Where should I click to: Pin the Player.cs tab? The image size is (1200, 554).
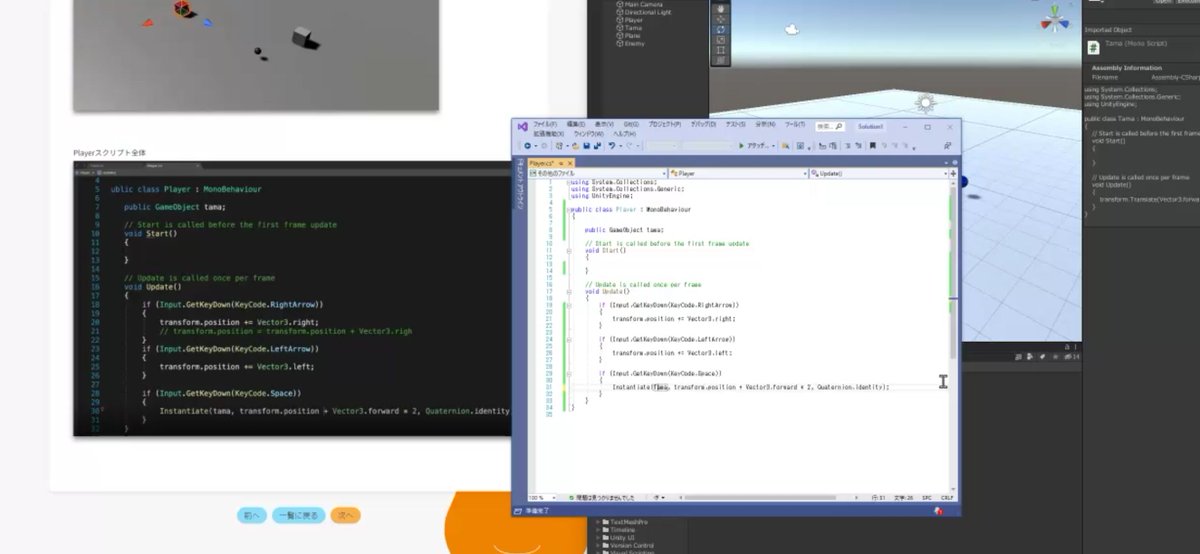560,163
